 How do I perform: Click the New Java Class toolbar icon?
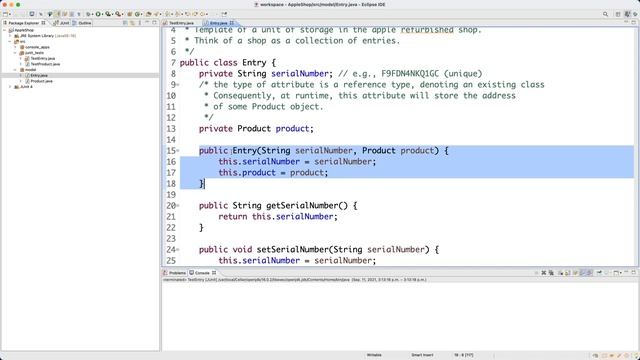(138, 14)
